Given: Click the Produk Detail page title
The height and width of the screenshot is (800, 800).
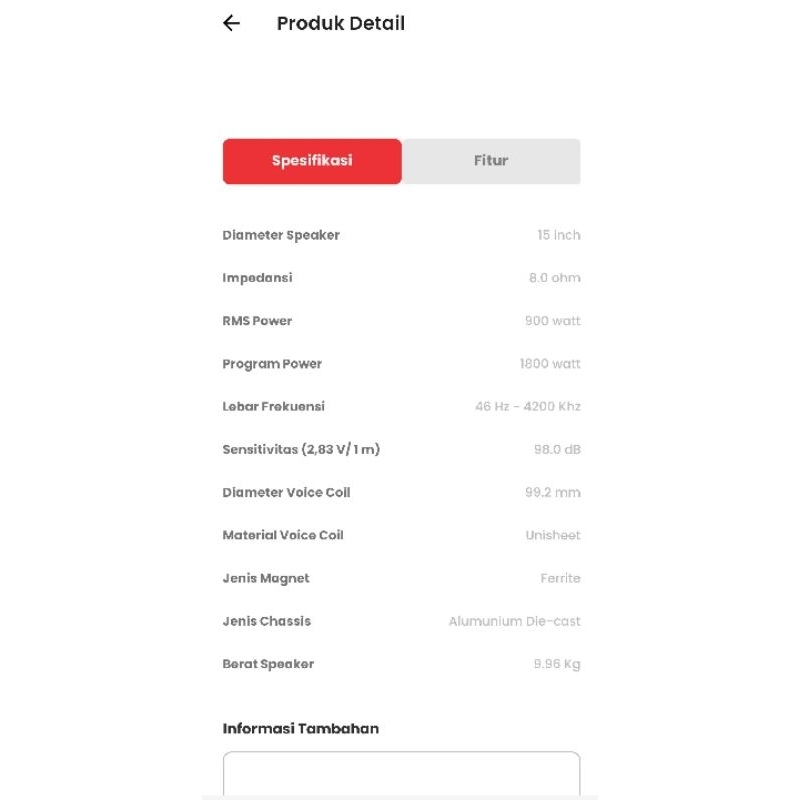Looking at the screenshot, I should (340, 23).
